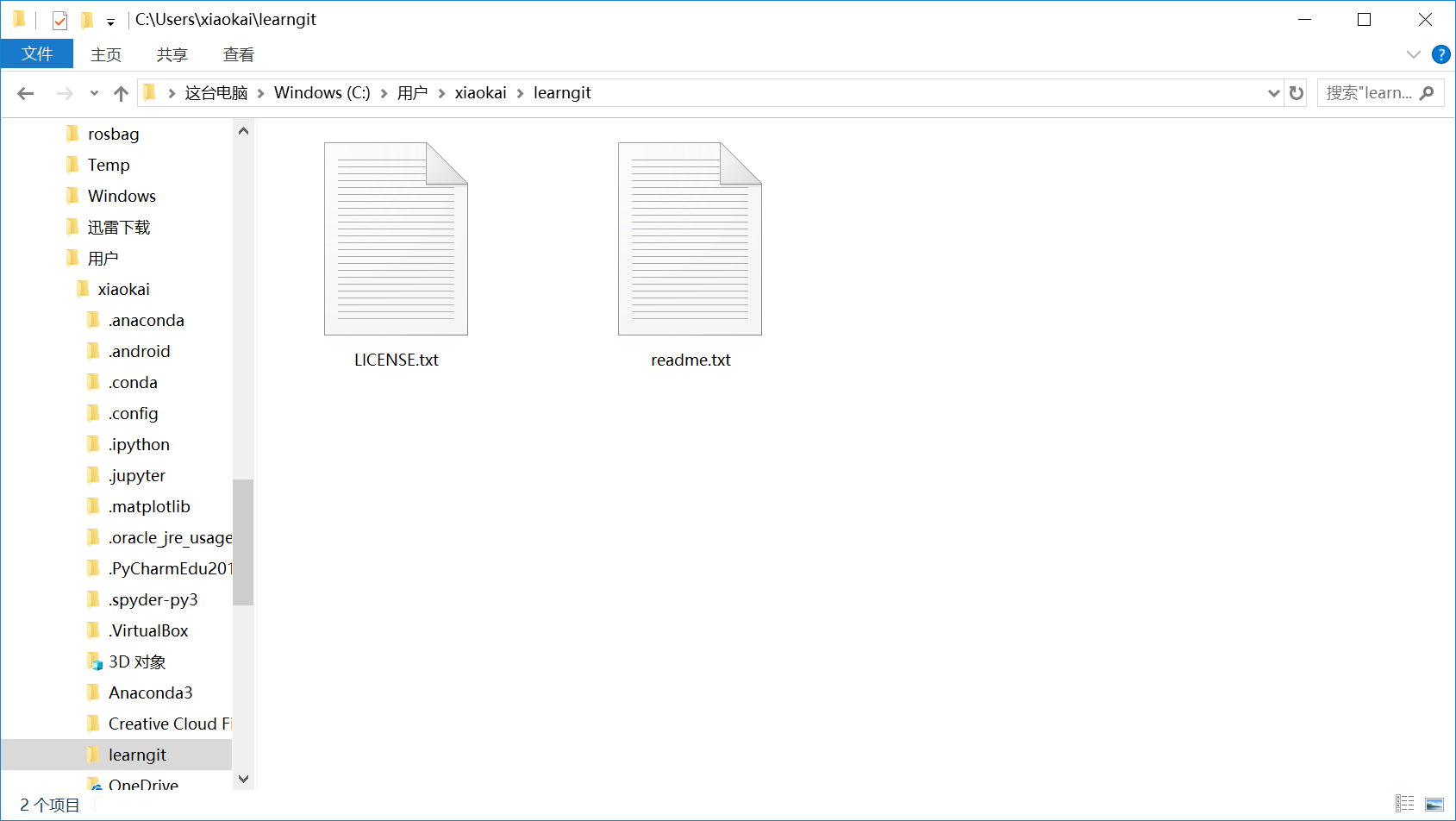
Task: Select the .ipython folder in tree
Action: coord(139,444)
